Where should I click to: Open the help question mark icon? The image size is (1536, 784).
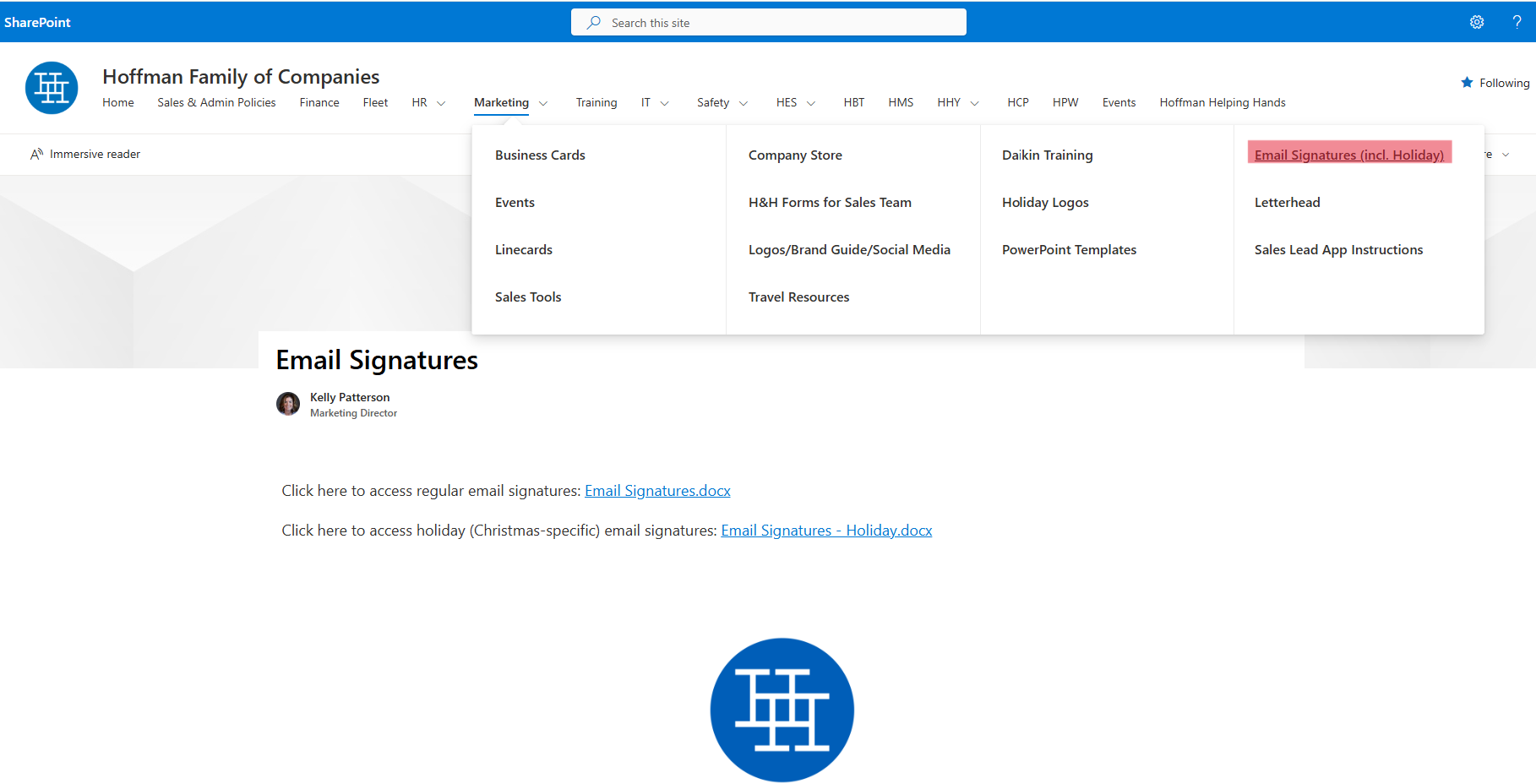coord(1517,22)
